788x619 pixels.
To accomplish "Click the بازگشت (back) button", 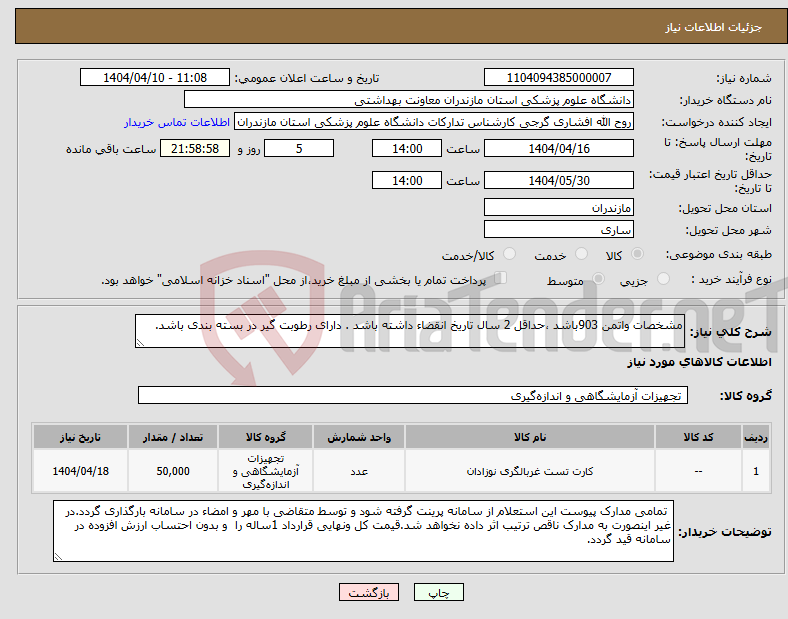I will 369,592.
